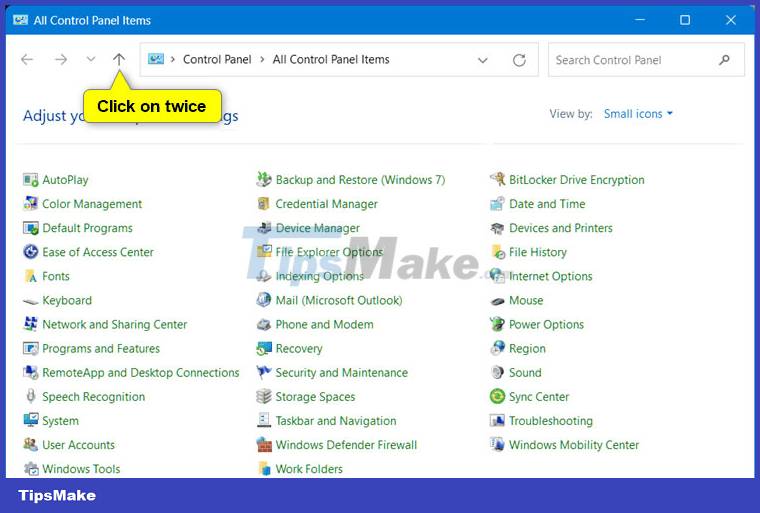
Task: Click the User Accounts icon
Action: (x=31, y=444)
